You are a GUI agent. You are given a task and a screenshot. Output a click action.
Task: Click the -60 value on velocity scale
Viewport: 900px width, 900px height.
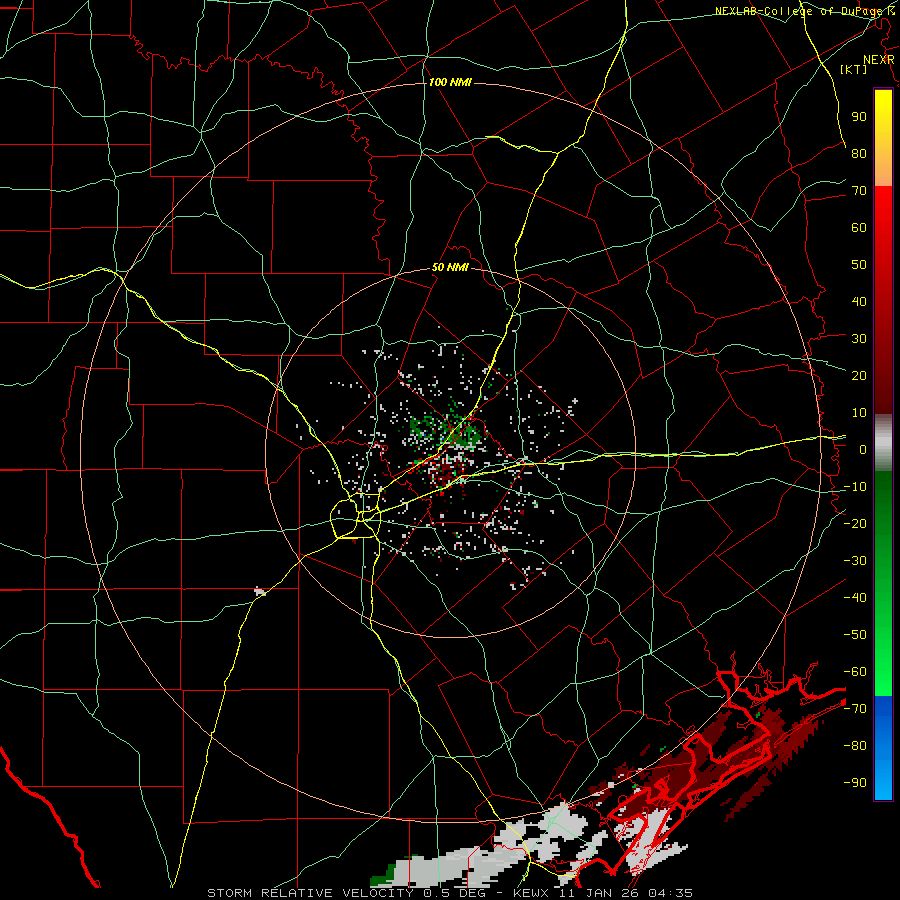855,672
